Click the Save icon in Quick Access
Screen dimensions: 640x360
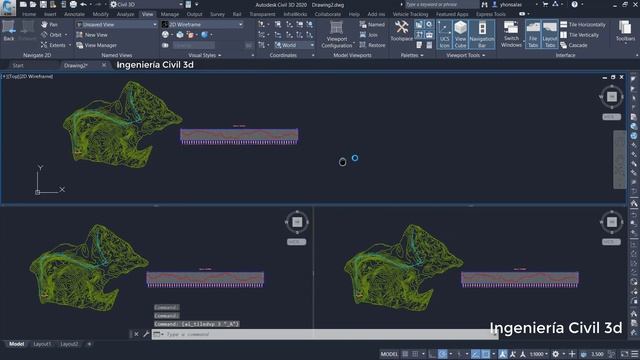43,4
